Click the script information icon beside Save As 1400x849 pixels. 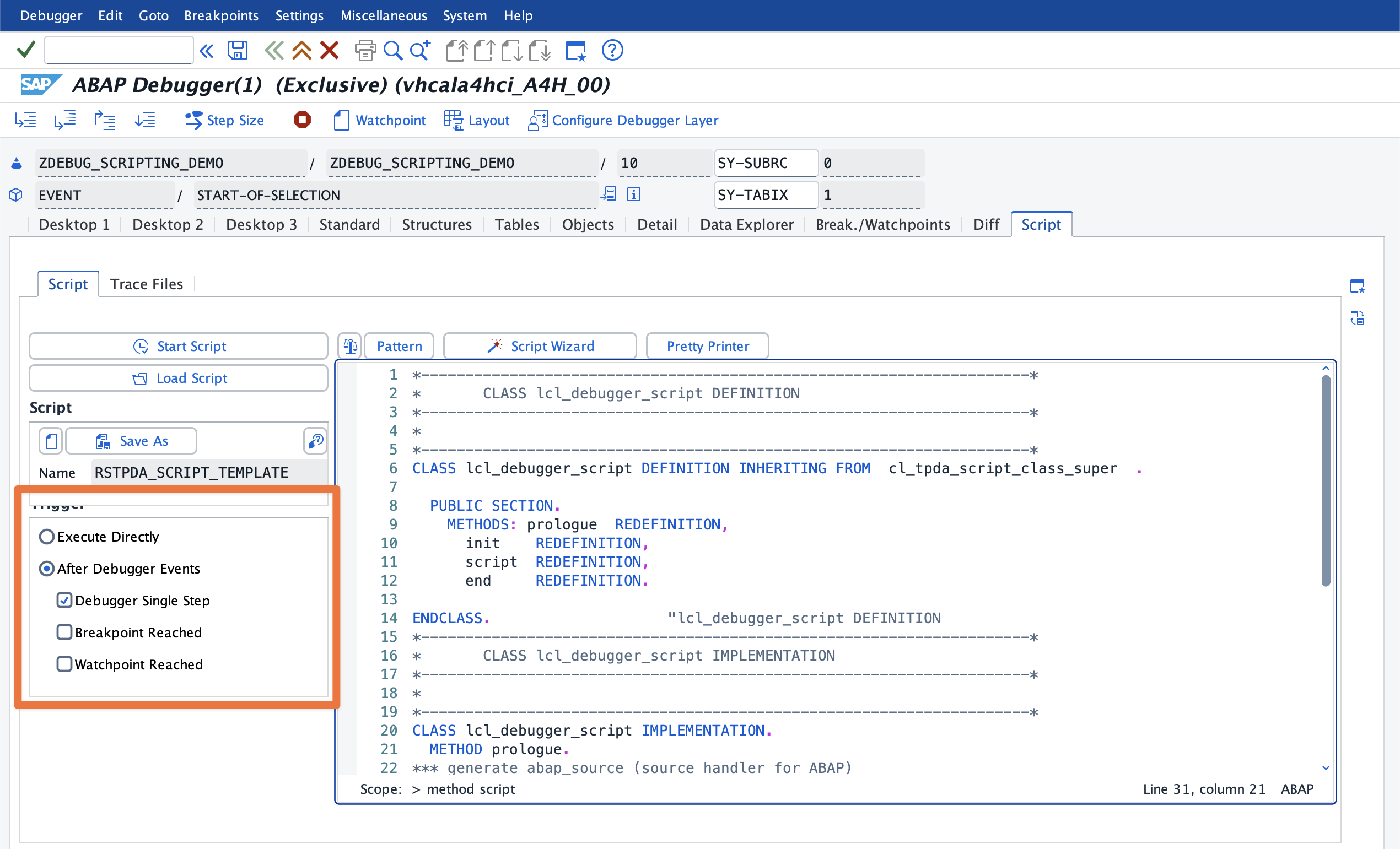pyautogui.click(x=315, y=441)
